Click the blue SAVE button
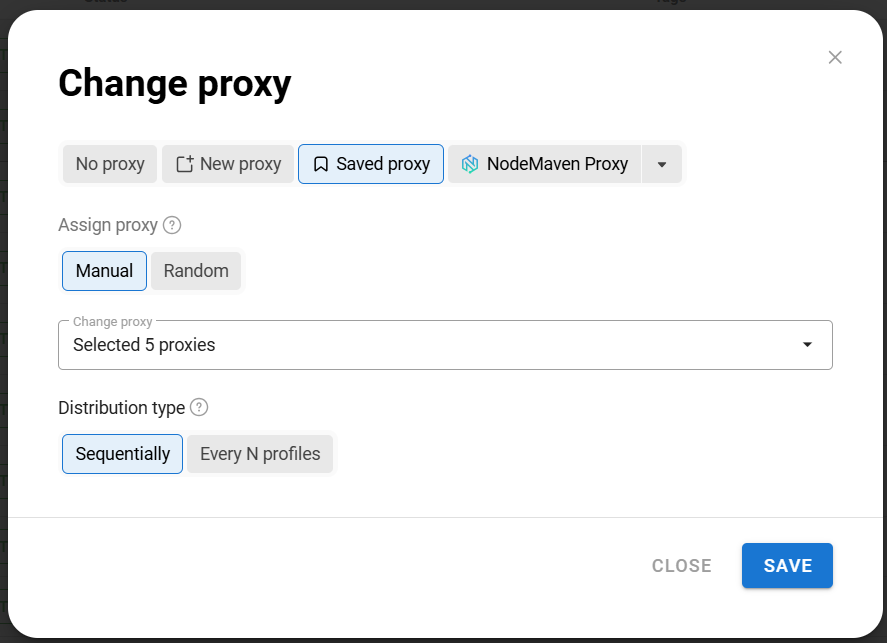Screen dimensions: 887x643 pyautogui.click(x=787, y=566)
